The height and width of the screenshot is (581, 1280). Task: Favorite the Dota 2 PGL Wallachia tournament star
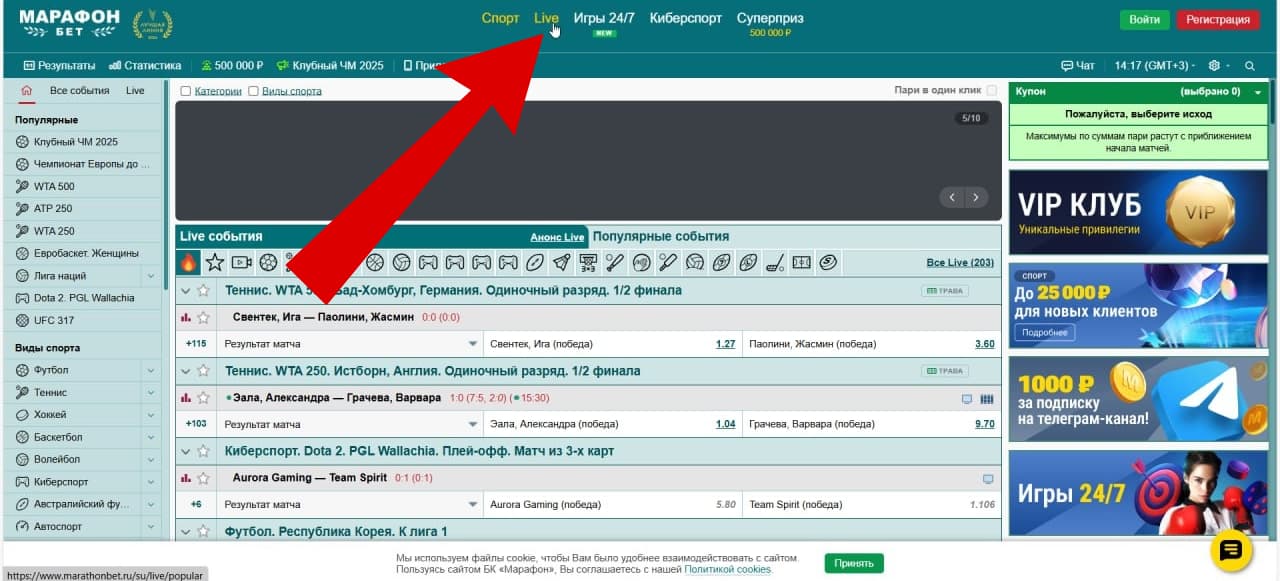204,451
